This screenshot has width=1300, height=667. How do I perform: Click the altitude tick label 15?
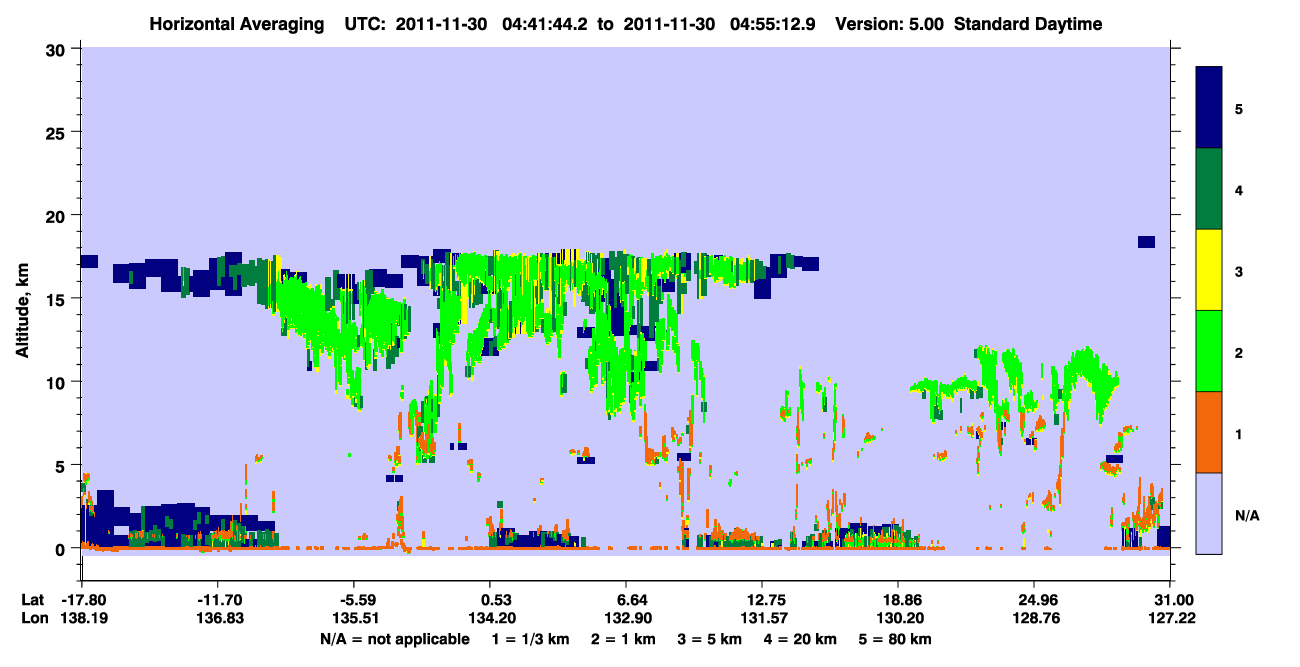coord(58,298)
